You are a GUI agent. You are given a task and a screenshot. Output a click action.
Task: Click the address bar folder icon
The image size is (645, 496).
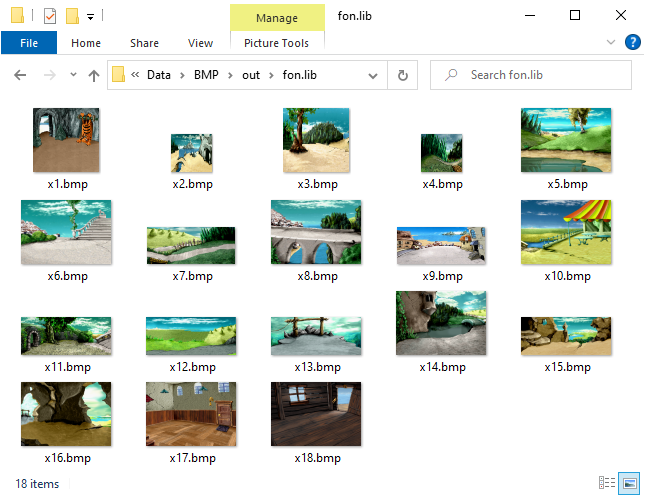(118, 74)
